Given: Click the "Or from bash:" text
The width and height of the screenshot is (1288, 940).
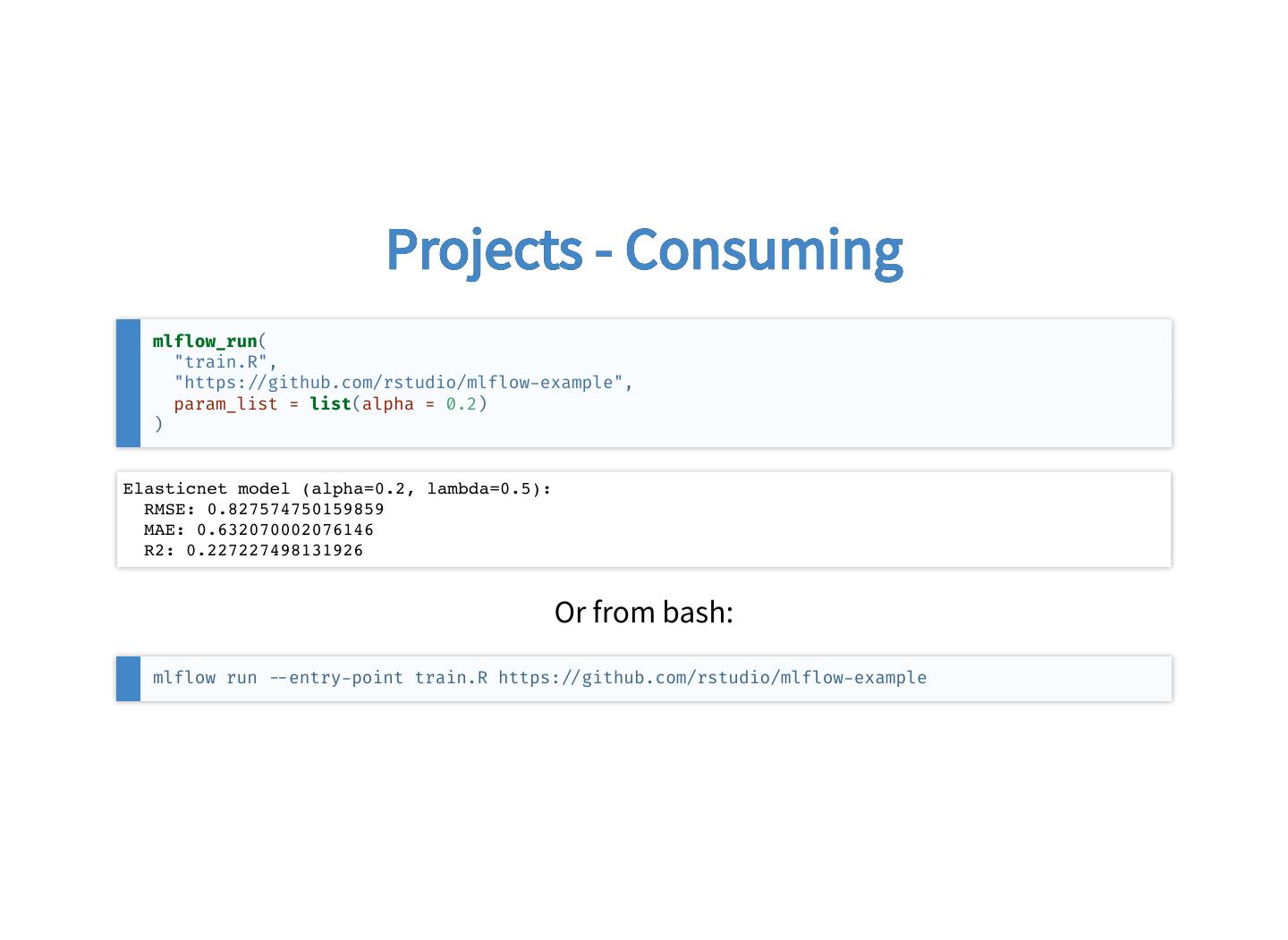Looking at the screenshot, I should pos(644,612).
